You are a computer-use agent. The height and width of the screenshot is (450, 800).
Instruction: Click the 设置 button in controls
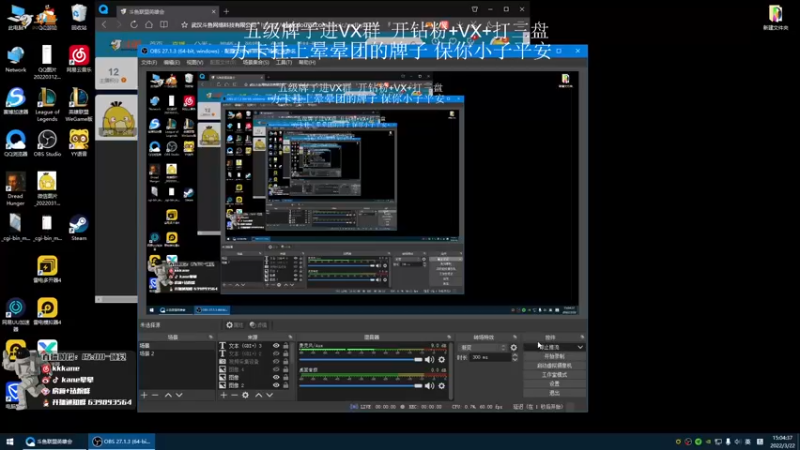[554, 384]
